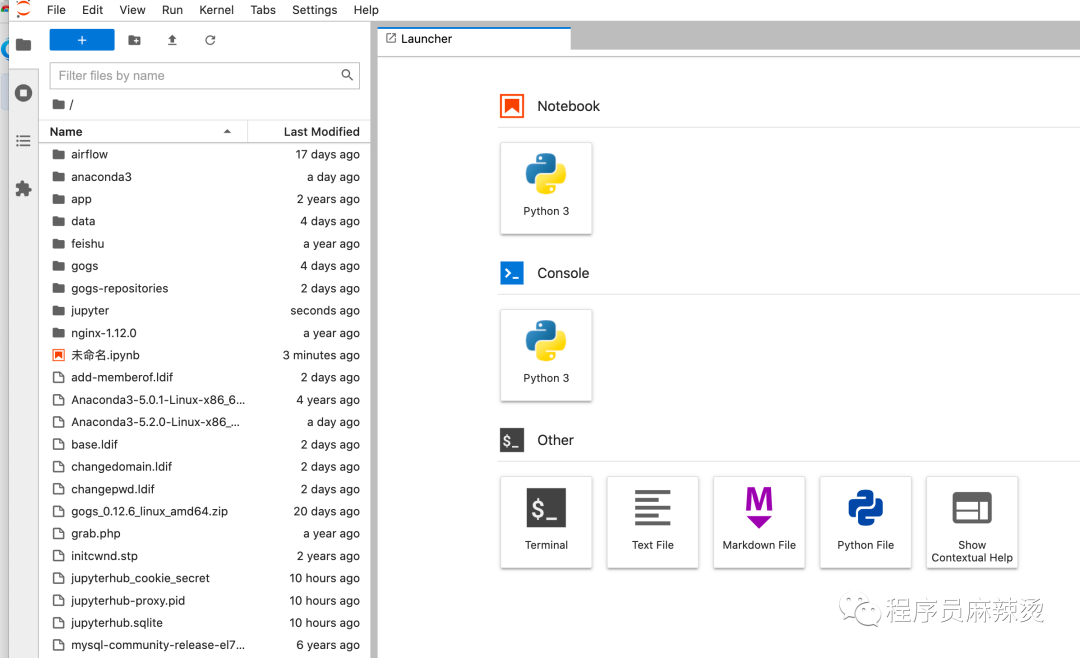The image size is (1080, 658).
Task: Open the Kernel menu
Action: click(216, 10)
